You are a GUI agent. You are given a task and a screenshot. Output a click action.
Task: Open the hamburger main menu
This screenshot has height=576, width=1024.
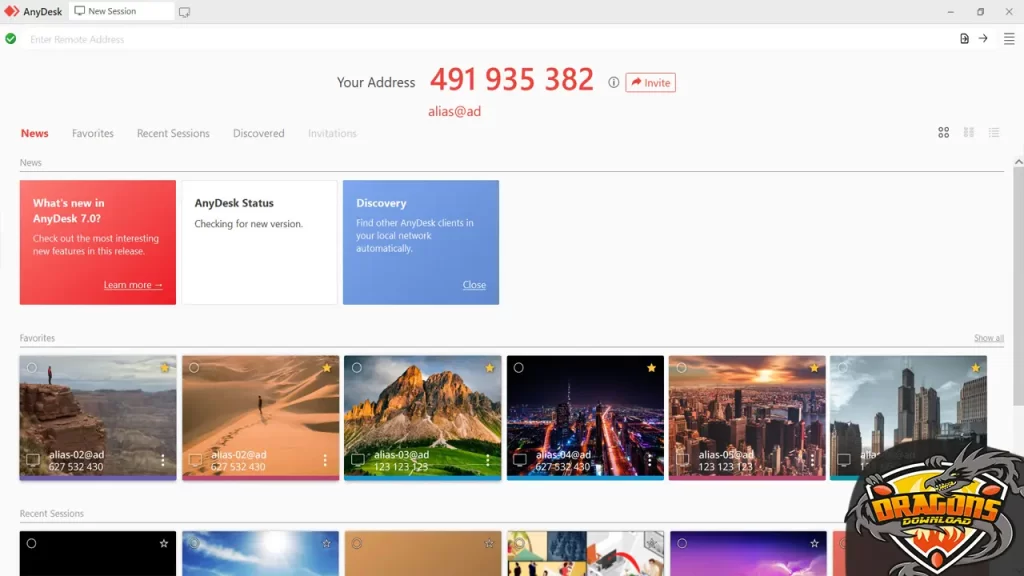1010,38
